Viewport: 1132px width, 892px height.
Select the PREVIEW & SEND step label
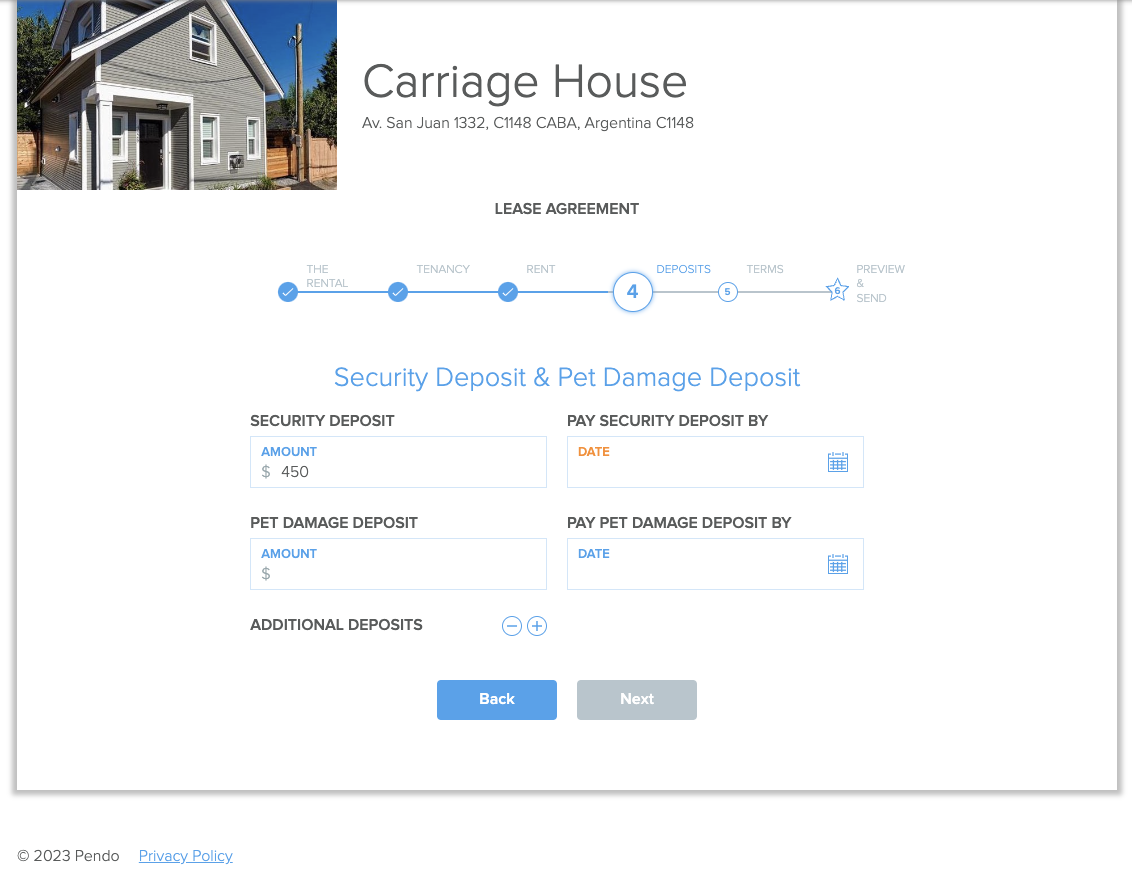880,284
